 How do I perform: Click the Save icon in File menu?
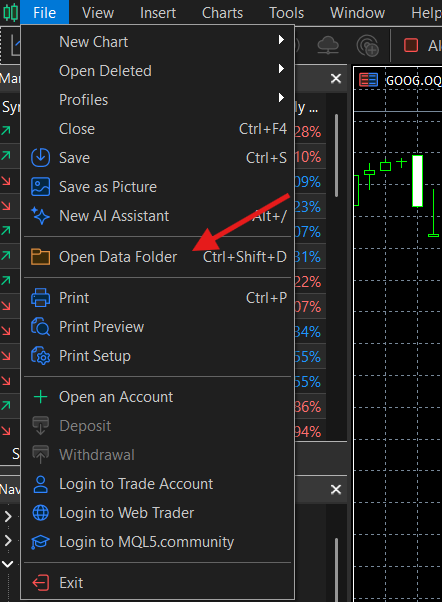(40, 157)
